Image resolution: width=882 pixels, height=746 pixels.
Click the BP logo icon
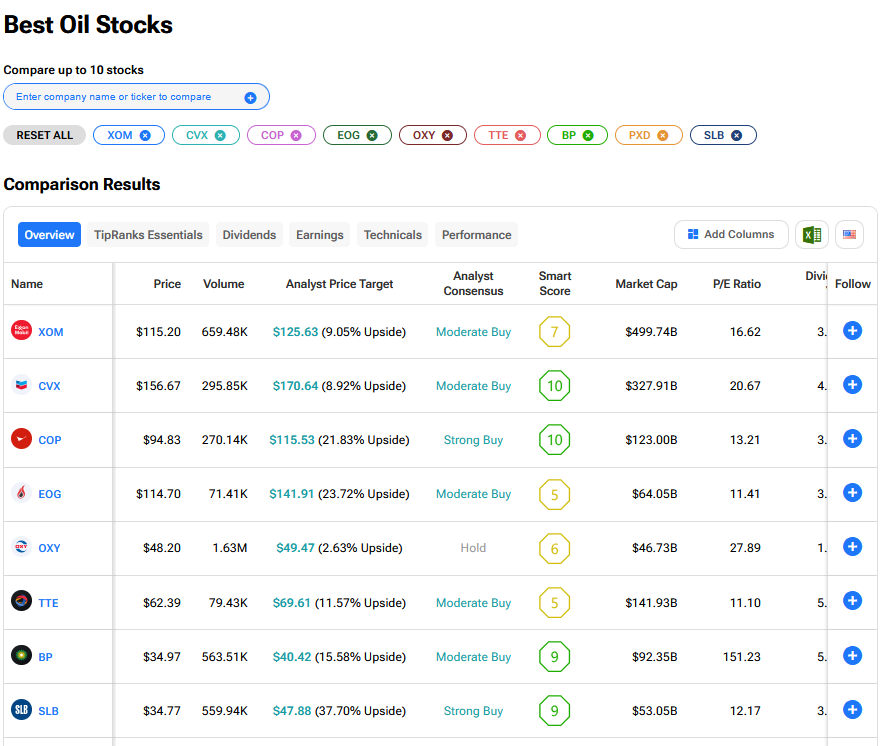(x=21, y=655)
